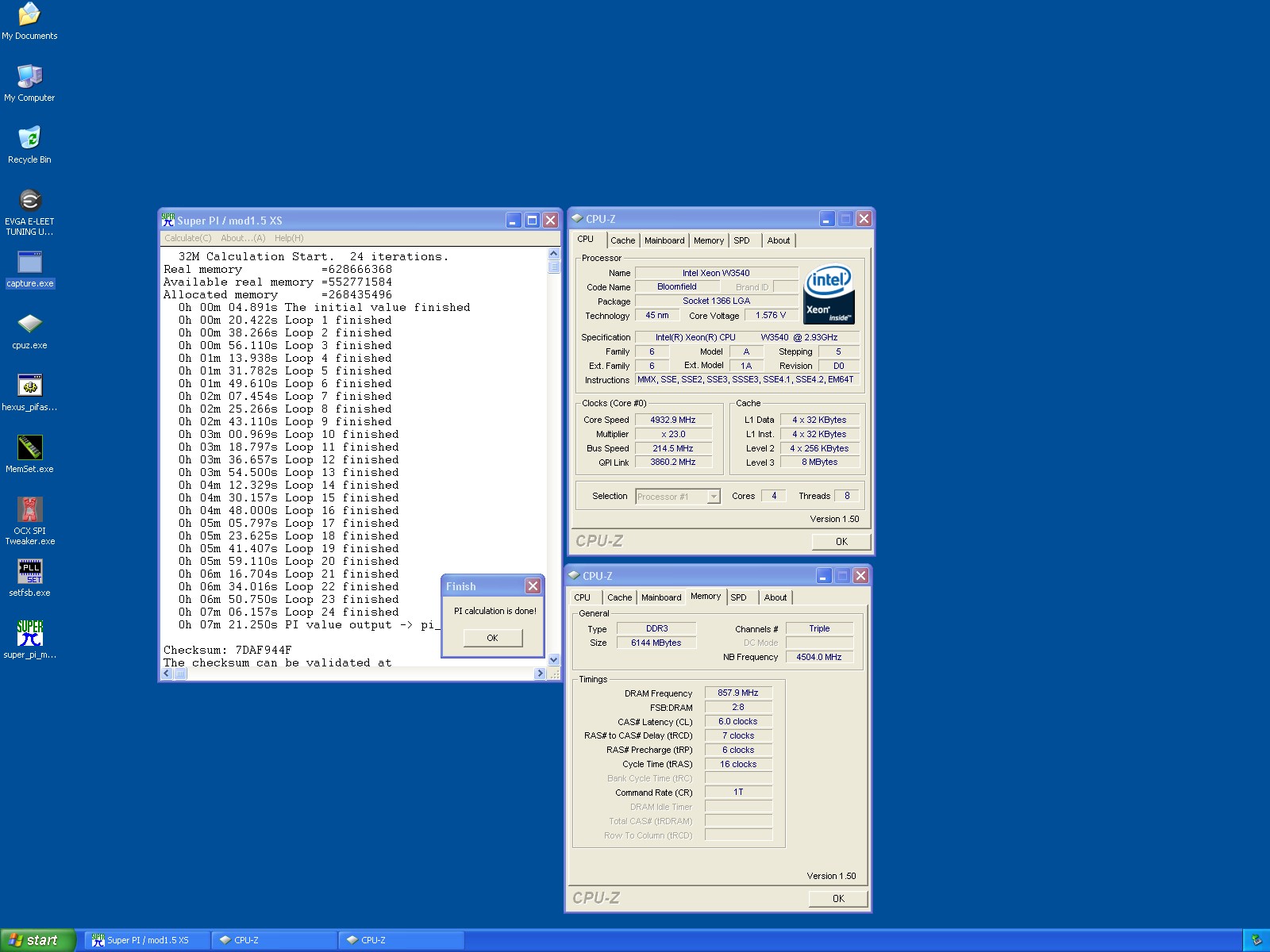
Task: Open About tab in lower CPU-Z window
Action: click(775, 597)
